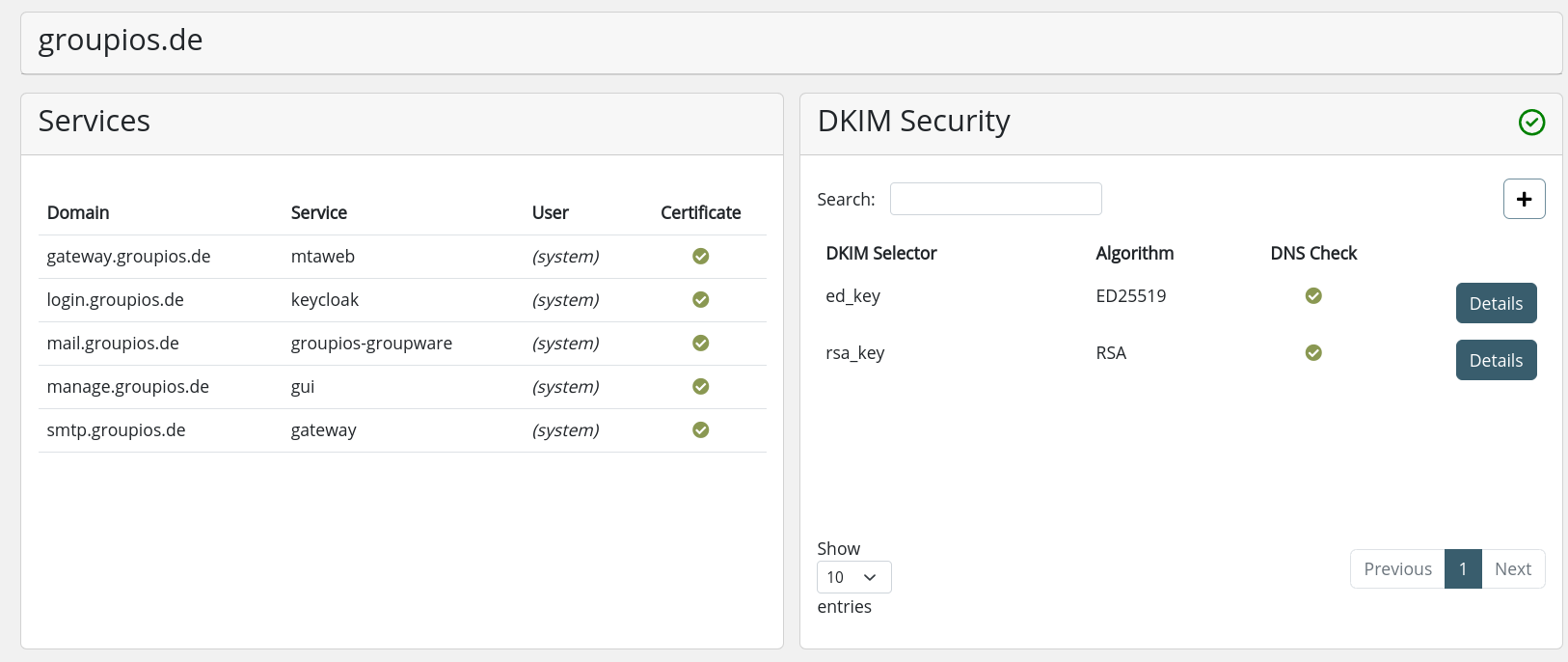Click the mtaweb service cell
Screen dimensions: 1568x662
323,257
